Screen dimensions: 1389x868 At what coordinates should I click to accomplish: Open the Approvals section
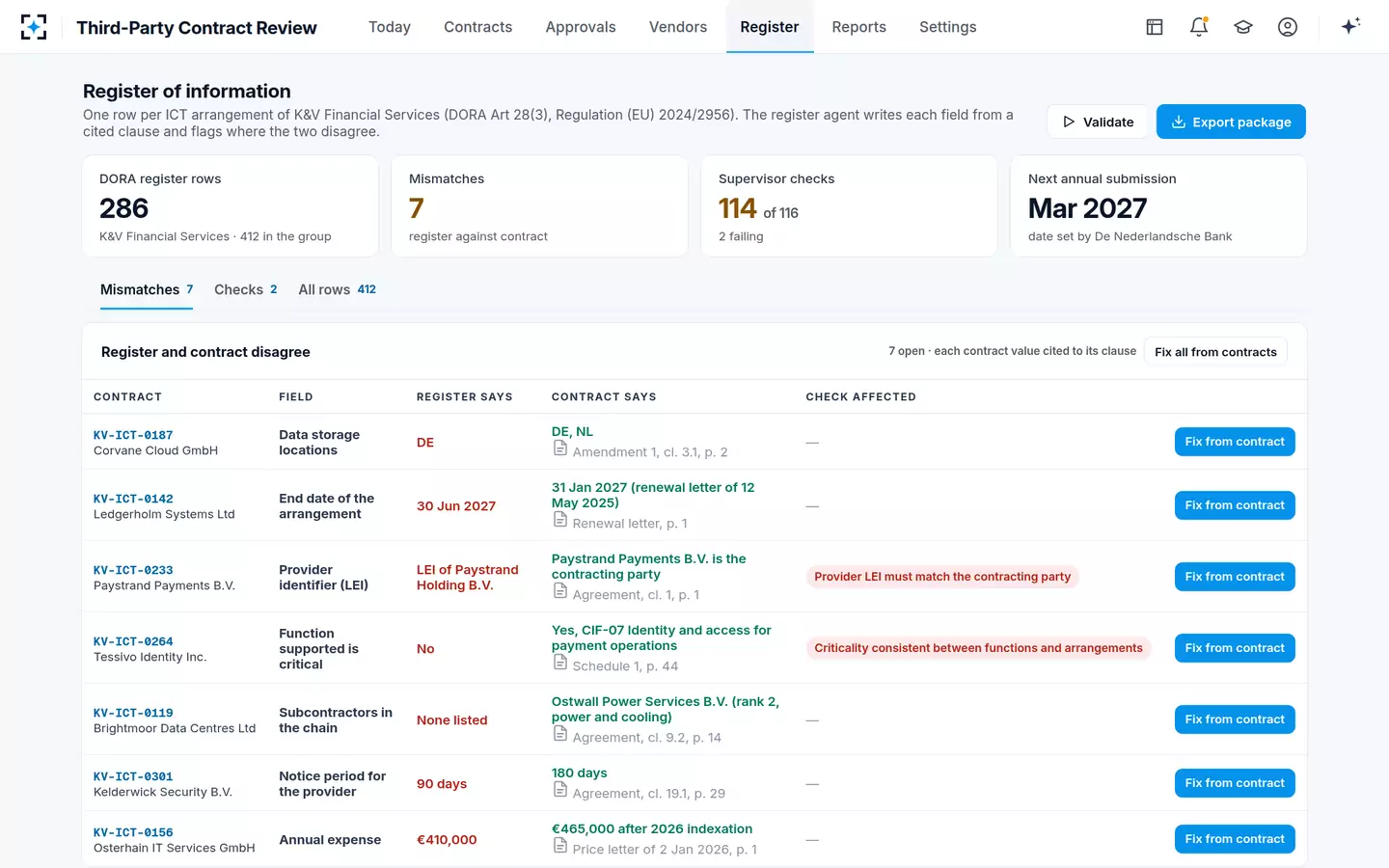coord(581,27)
